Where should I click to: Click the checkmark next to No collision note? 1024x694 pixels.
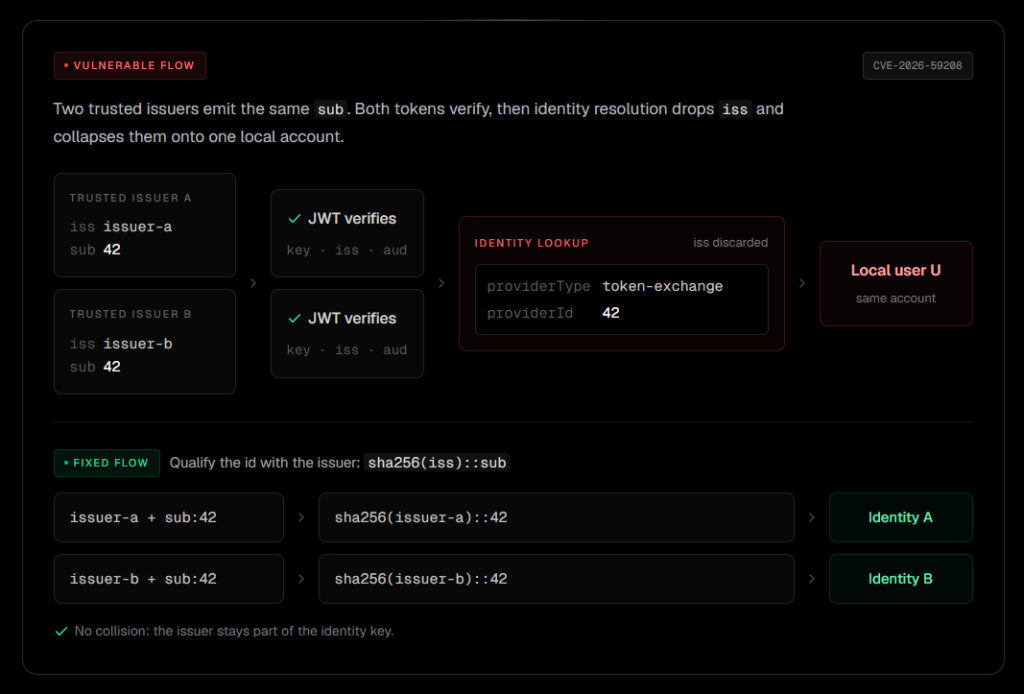pyautogui.click(x=61, y=631)
